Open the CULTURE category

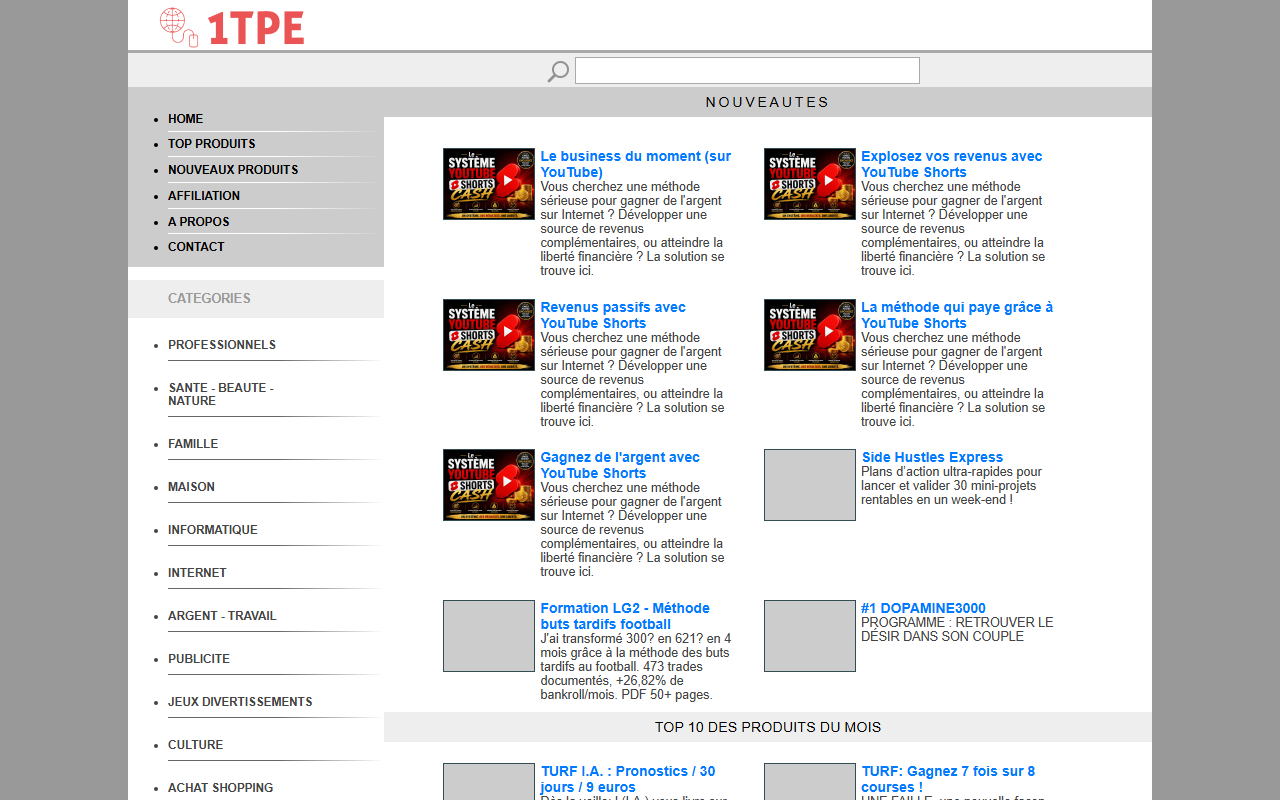point(195,745)
